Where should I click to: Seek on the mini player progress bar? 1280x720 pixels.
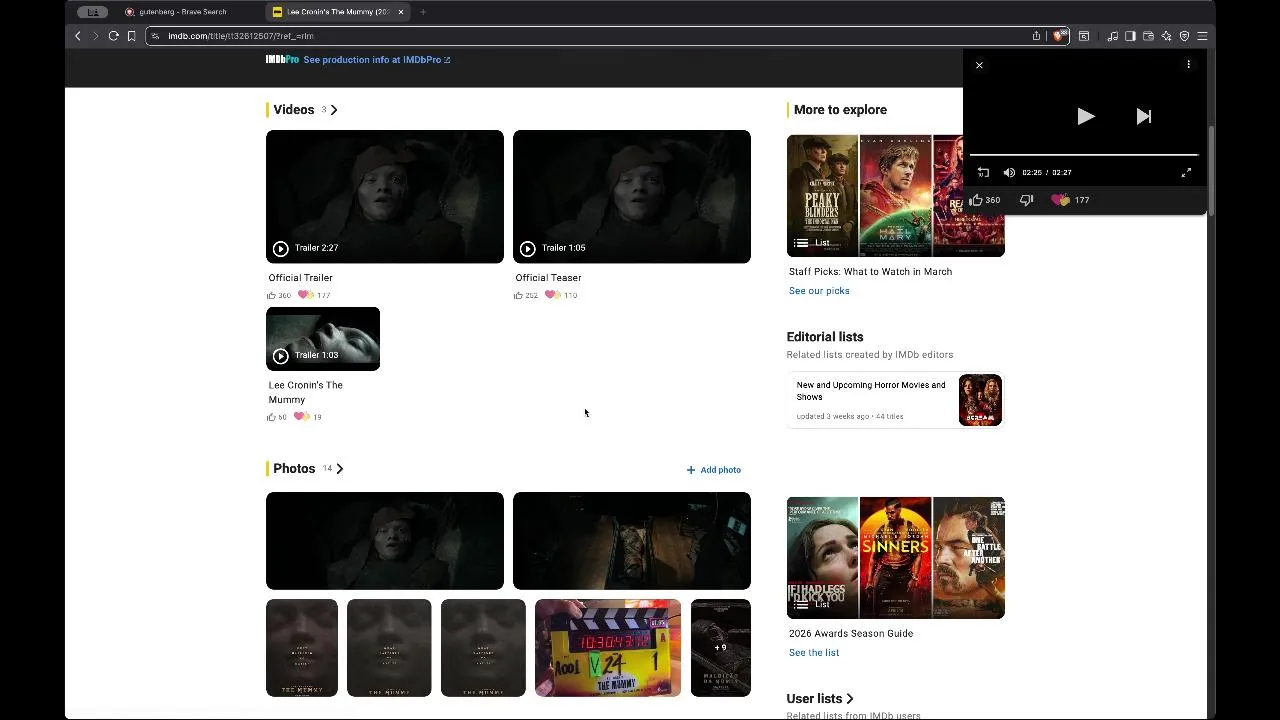point(1084,155)
